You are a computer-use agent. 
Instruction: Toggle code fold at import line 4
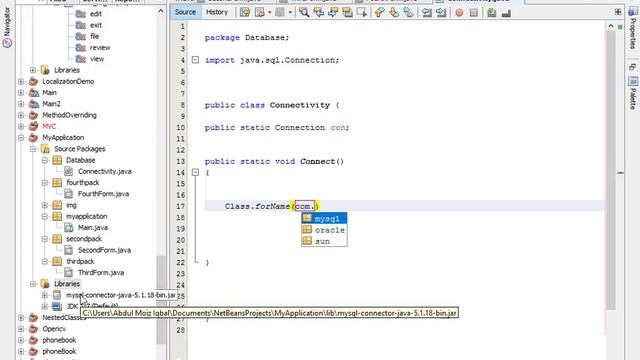coord(196,60)
